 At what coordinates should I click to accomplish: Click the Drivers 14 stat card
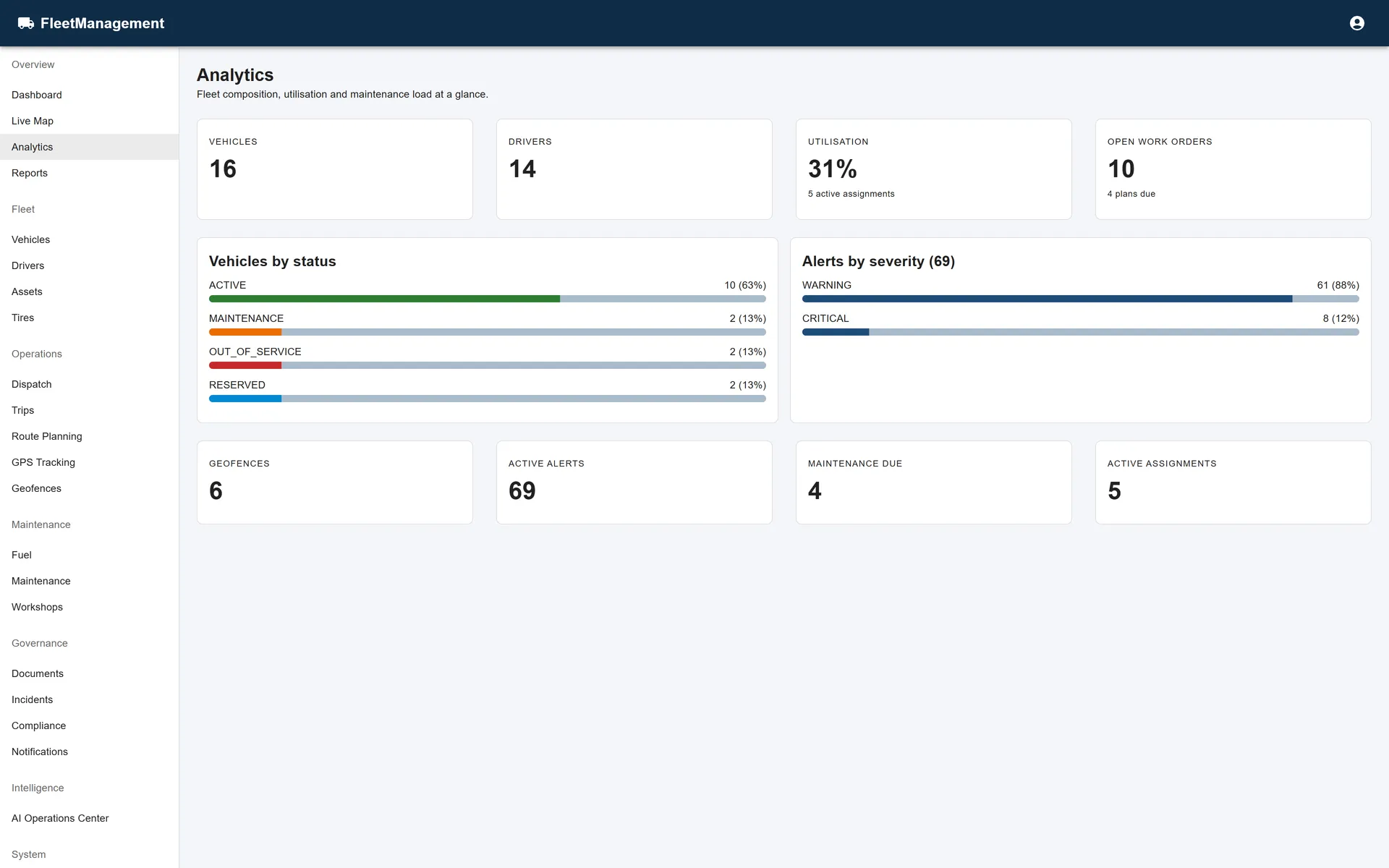point(634,169)
